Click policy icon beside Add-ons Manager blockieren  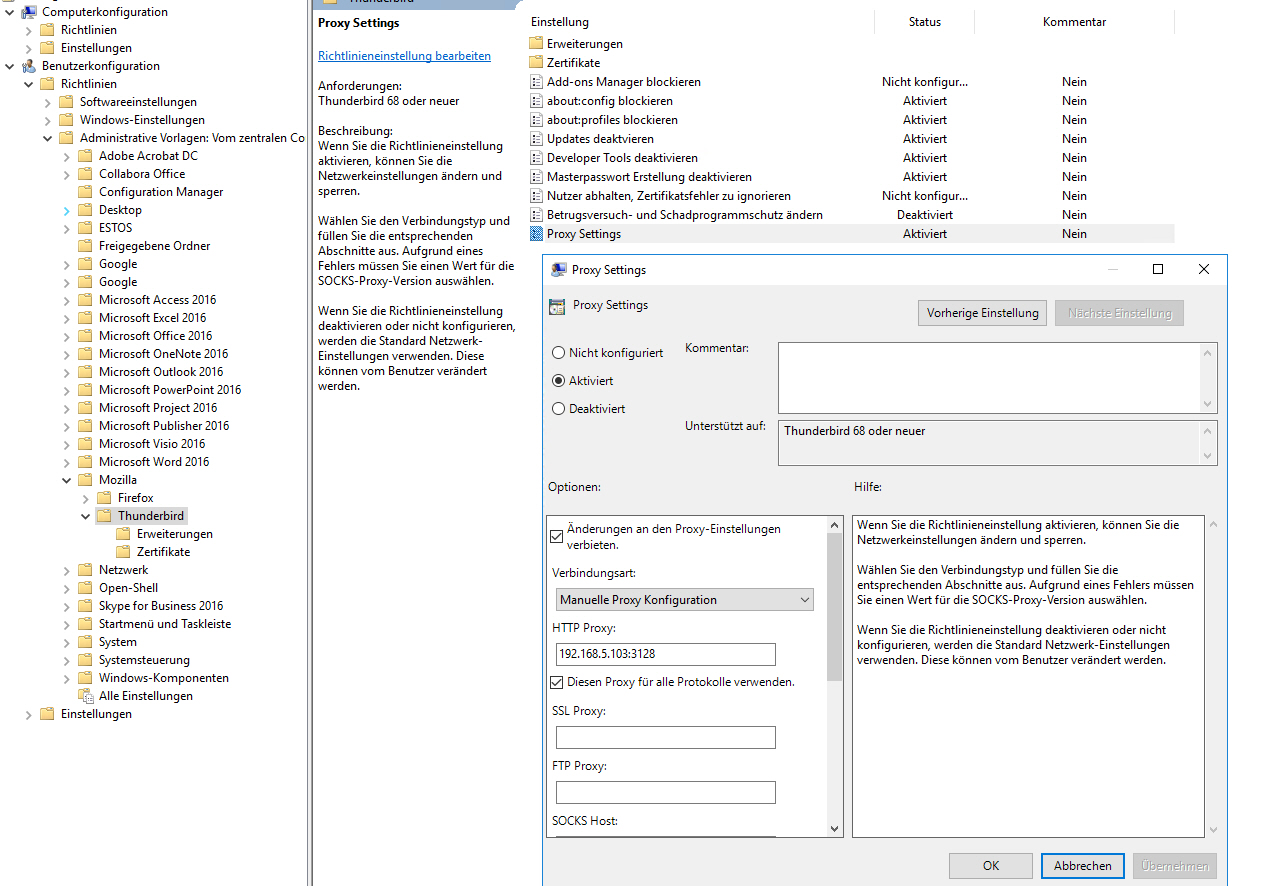(x=536, y=82)
